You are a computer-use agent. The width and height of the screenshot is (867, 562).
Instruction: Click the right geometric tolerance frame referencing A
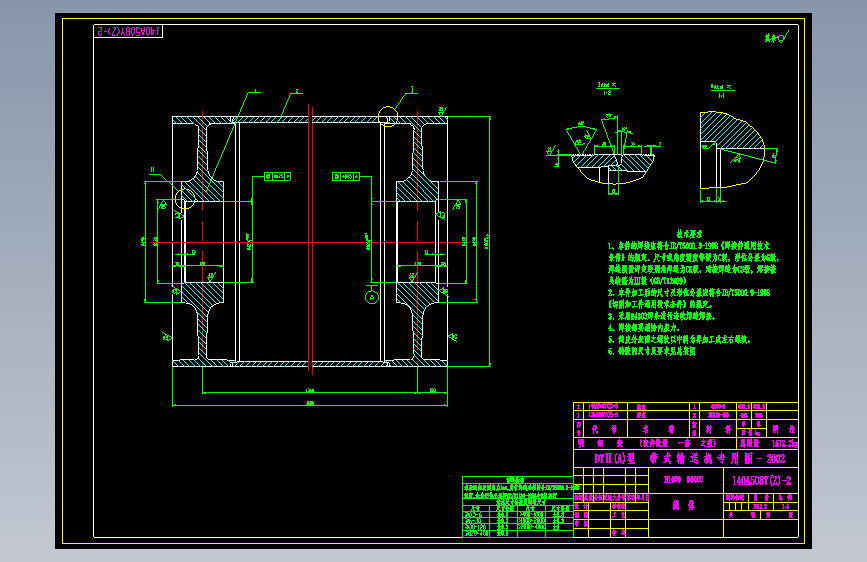[x=346, y=176]
